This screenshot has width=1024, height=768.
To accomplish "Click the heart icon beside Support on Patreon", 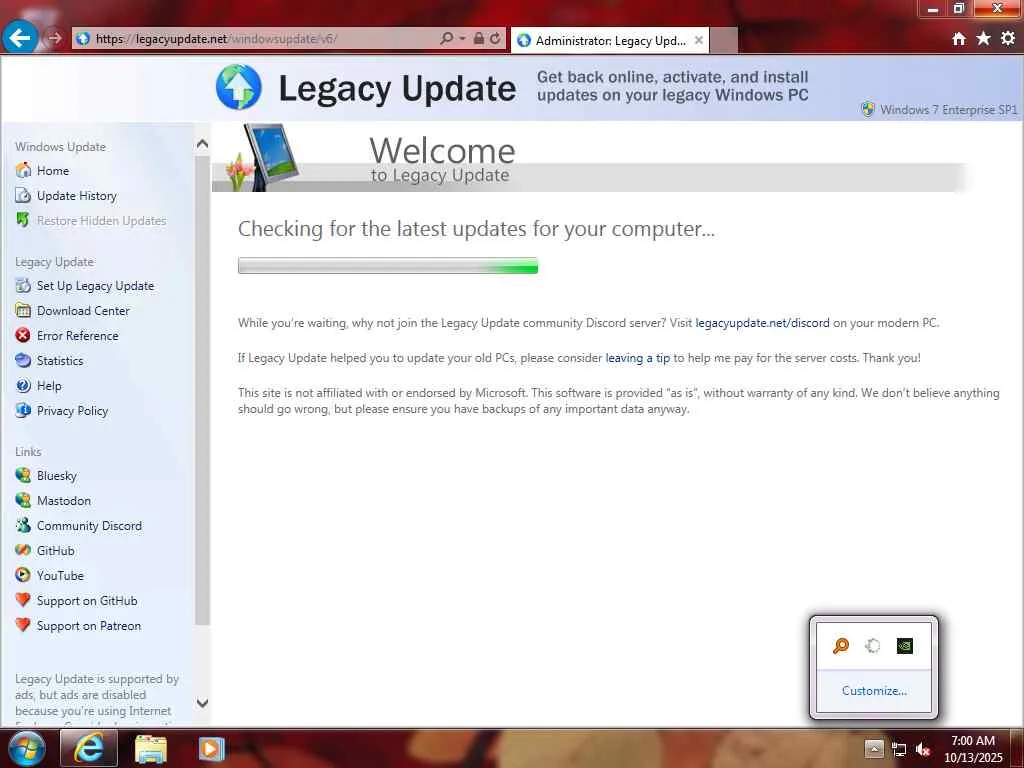I will click(x=23, y=625).
